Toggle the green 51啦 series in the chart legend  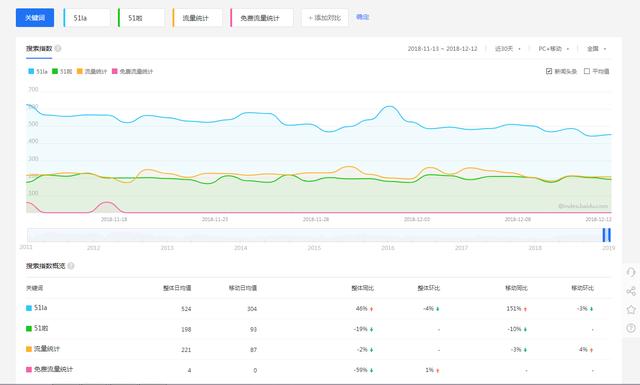[x=62, y=71]
